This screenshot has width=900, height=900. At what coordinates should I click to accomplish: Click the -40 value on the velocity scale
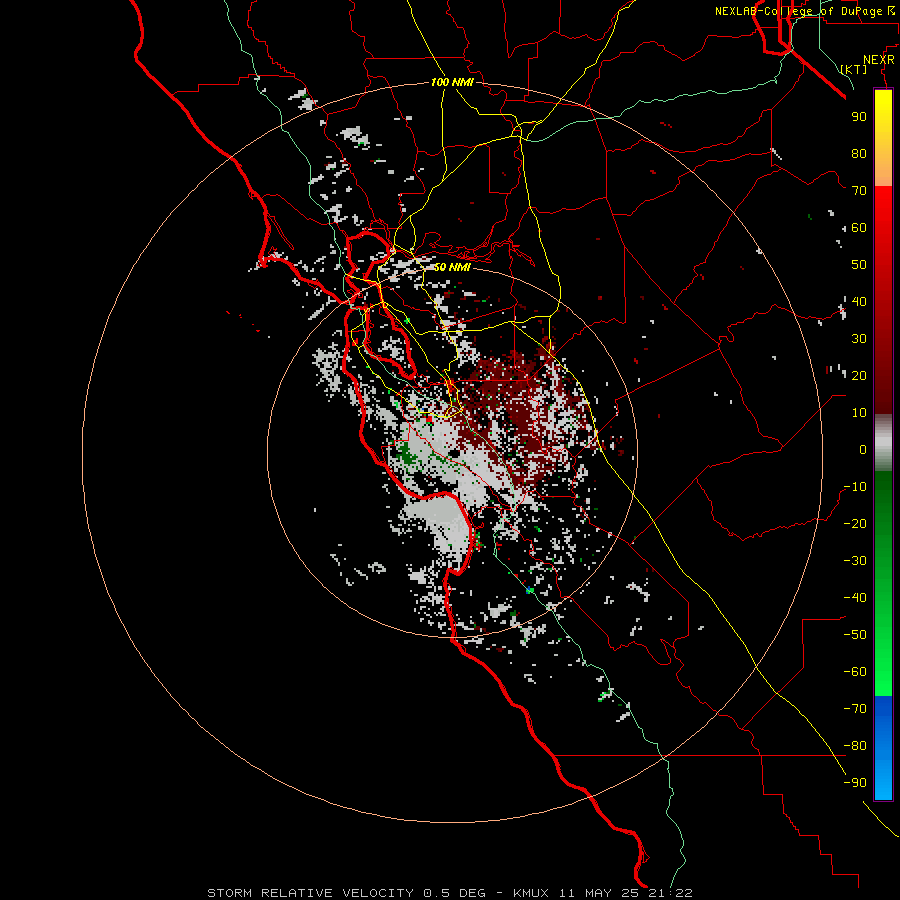855,598
